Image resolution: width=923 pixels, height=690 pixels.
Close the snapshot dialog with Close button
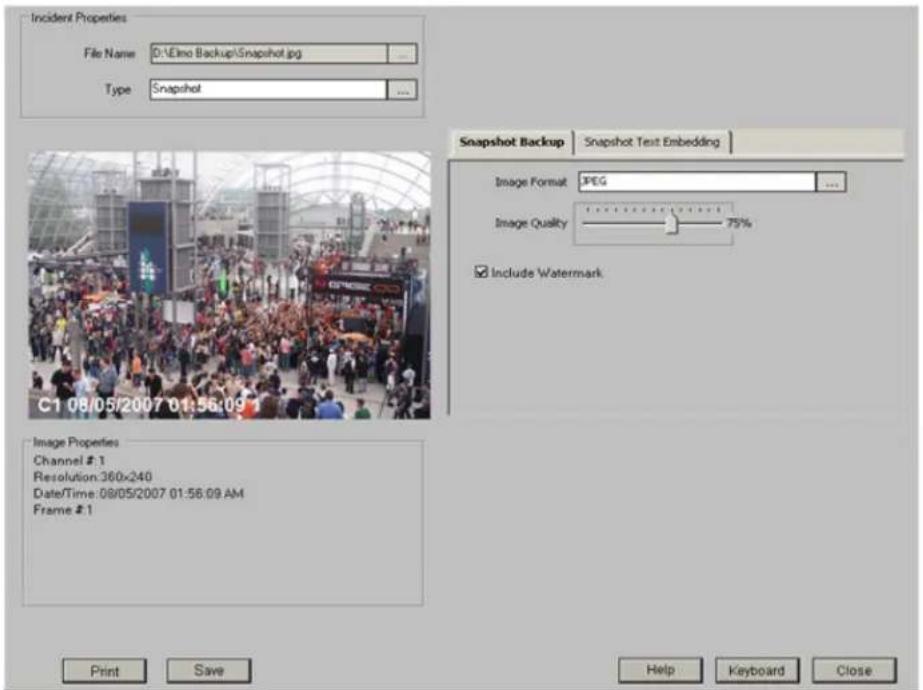pyautogui.click(x=854, y=670)
